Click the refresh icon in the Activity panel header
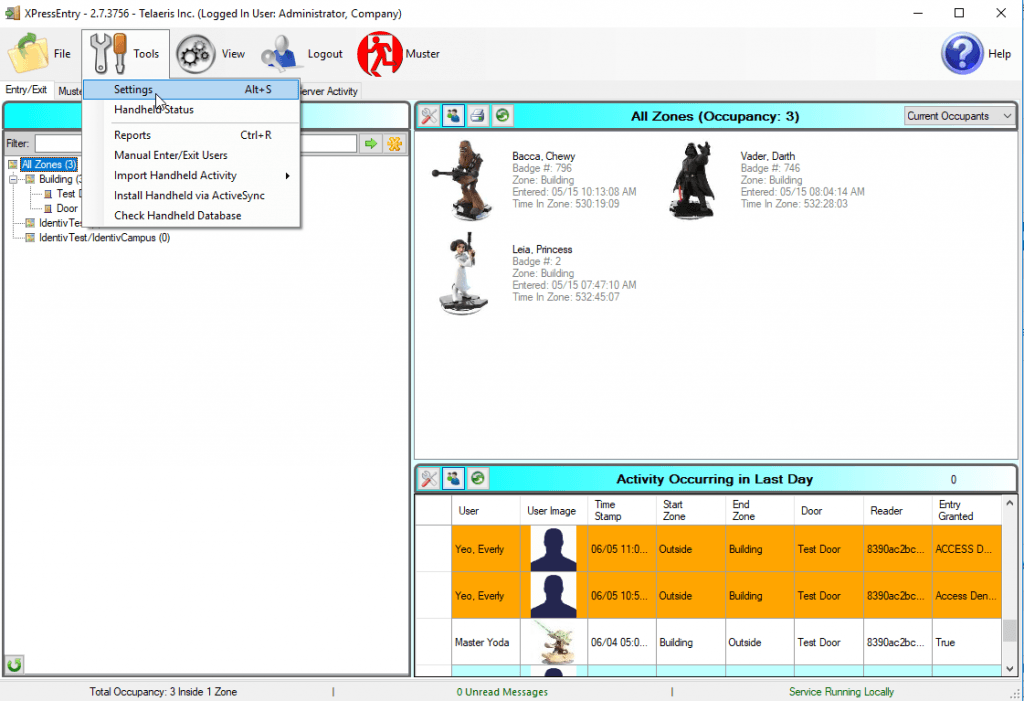This screenshot has height=701, width=1024. [x=478, y=479]
